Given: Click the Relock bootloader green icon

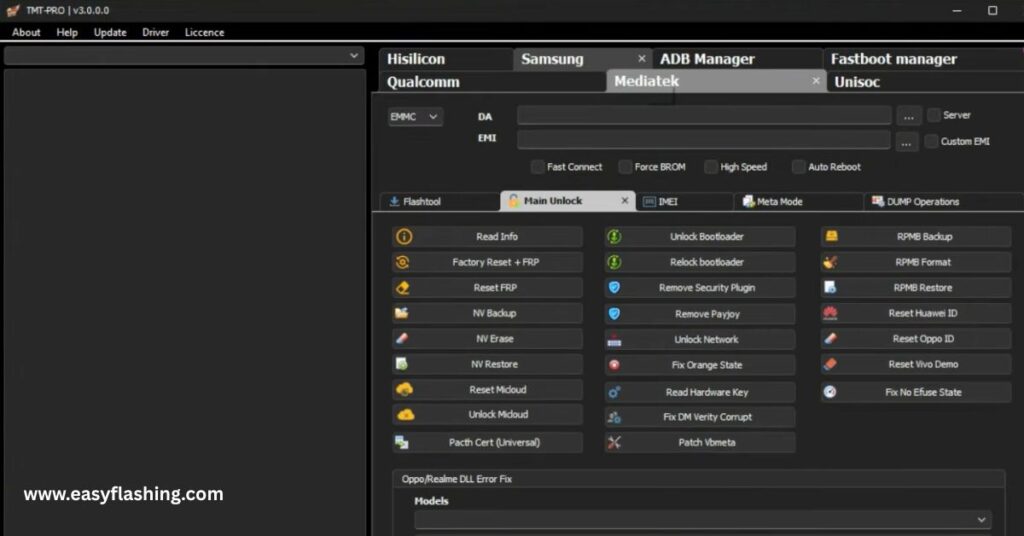Looking at the screenshot, I should 614,262.
